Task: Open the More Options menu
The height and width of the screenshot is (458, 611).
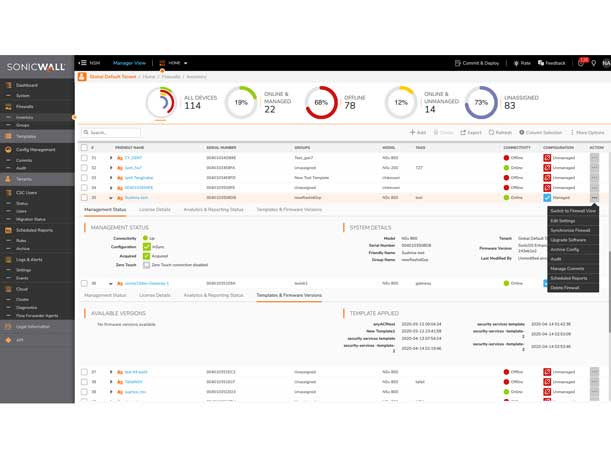Action: point(588,132)
